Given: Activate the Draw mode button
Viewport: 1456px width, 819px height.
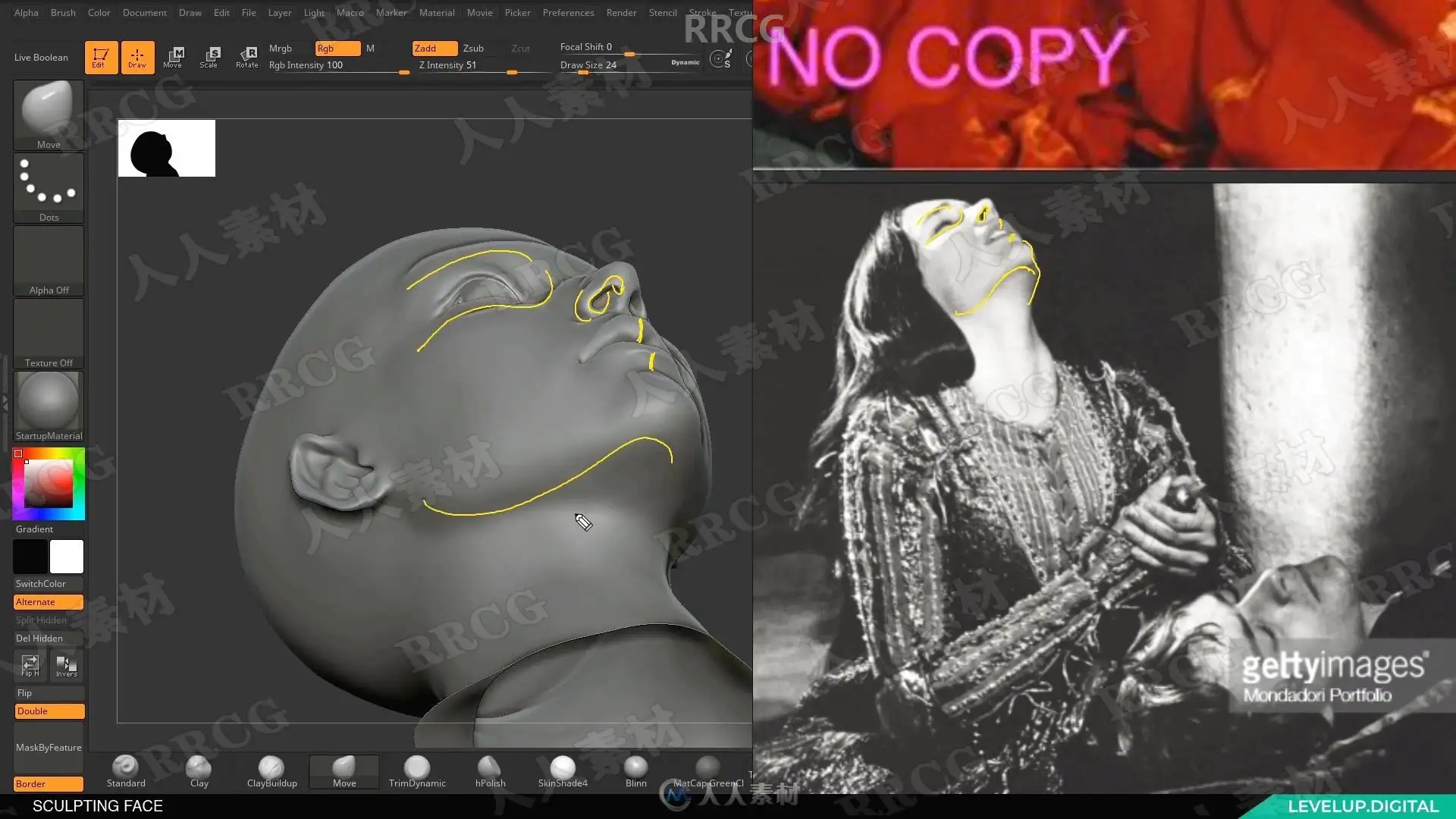Looking at the screenshot, I should pos(137,57).
